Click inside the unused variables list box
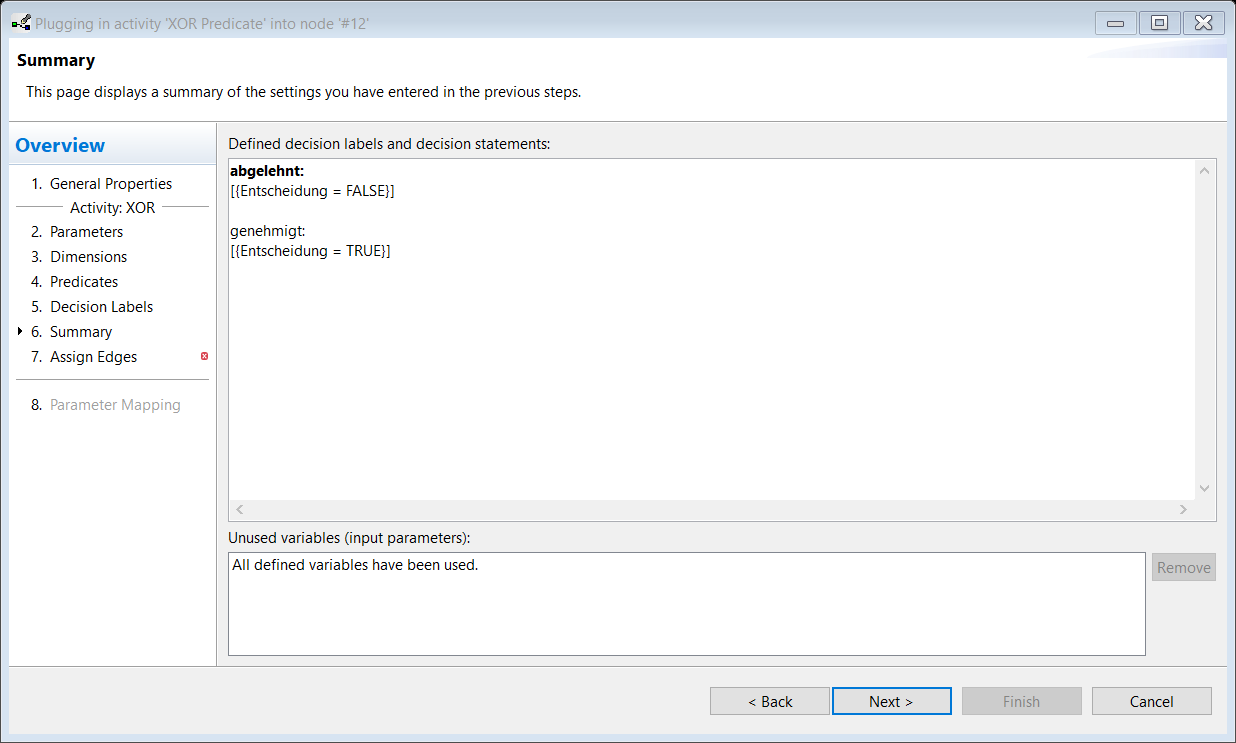 pos(687,604)
